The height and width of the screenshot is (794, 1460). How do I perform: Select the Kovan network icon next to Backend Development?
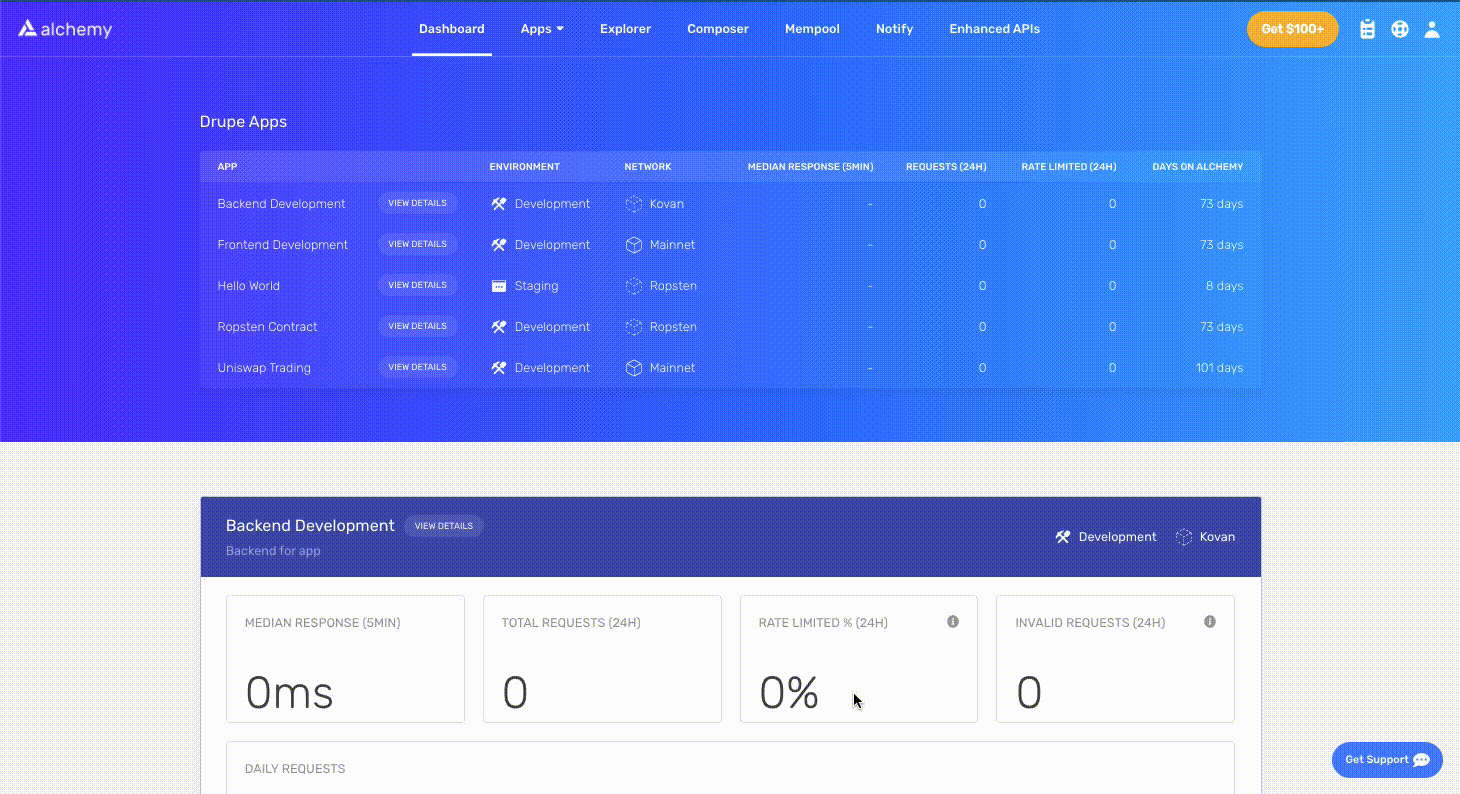634,203
